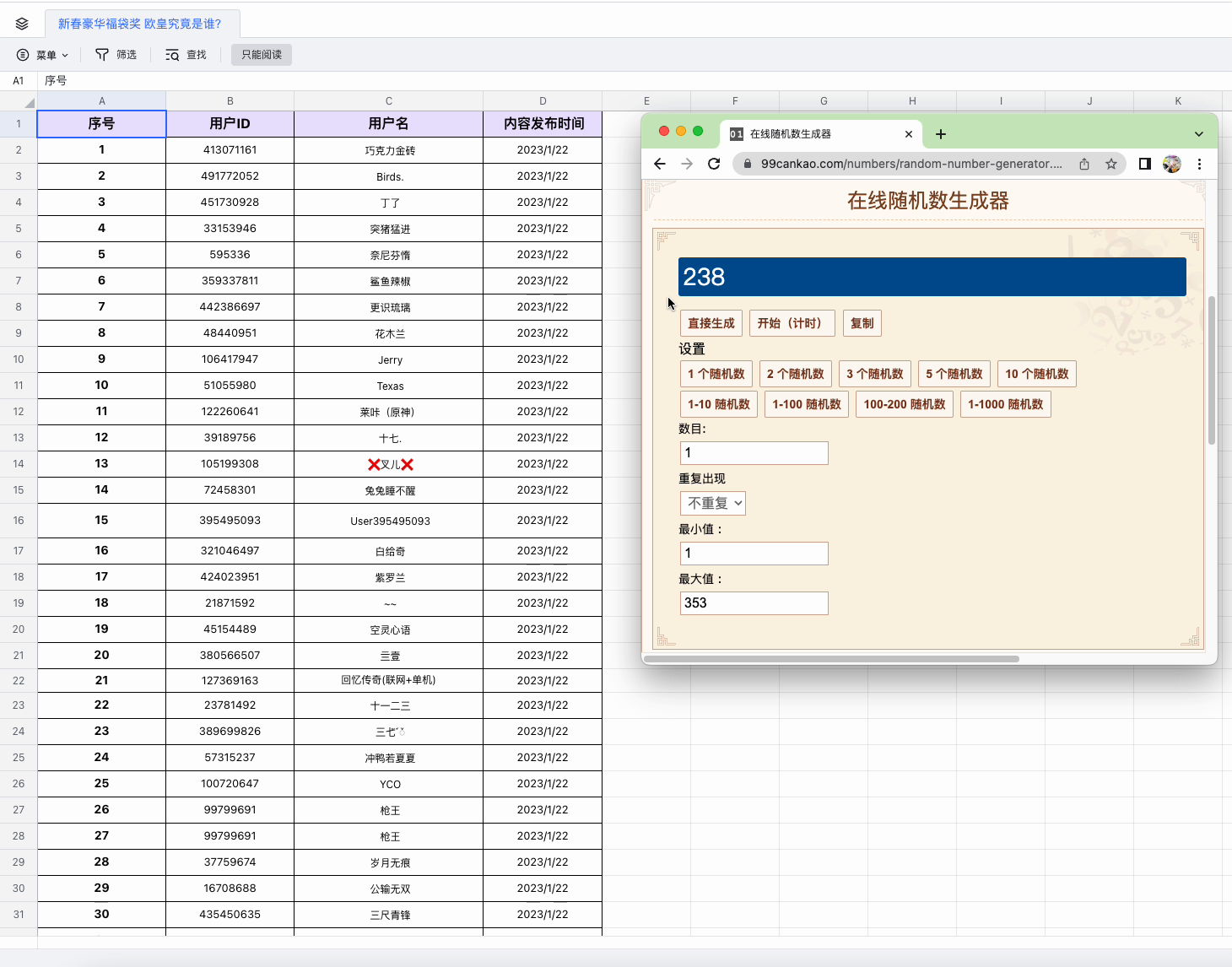Viewport: 1232px width, 967px height.
Task: Open a new browser tab
Action: 941,134
